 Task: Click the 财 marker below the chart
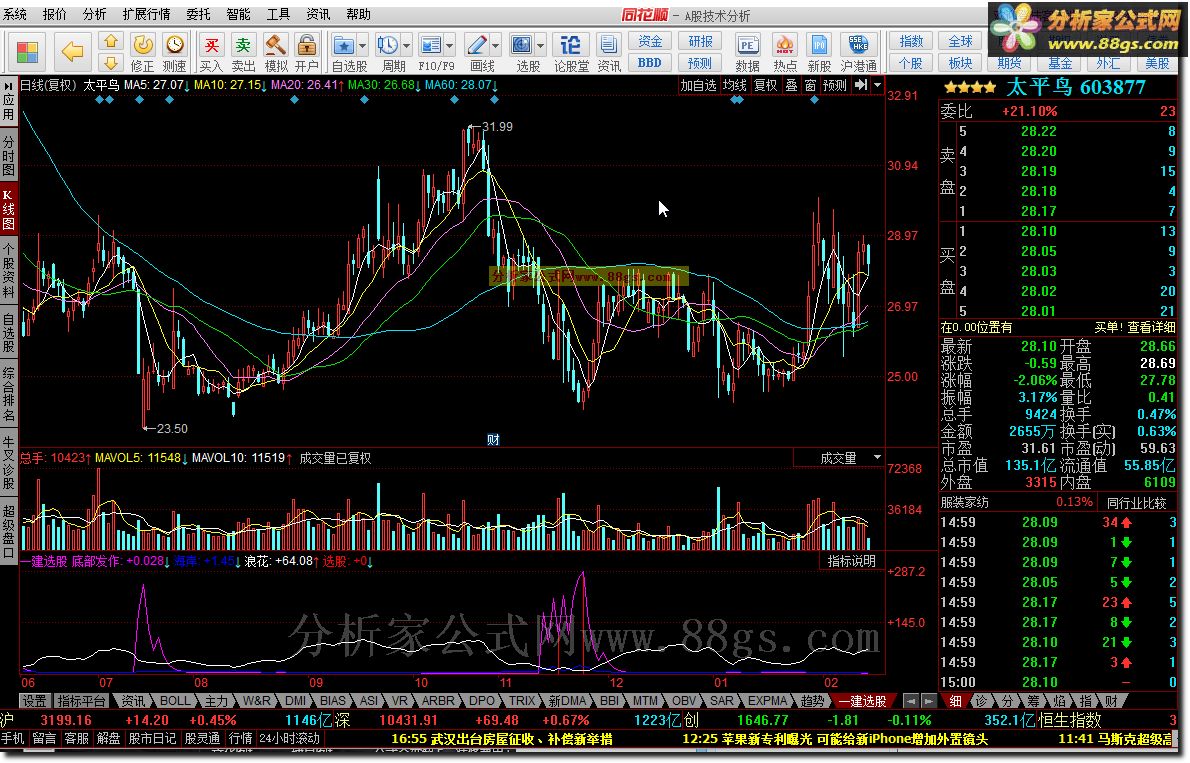click(493, 440)
